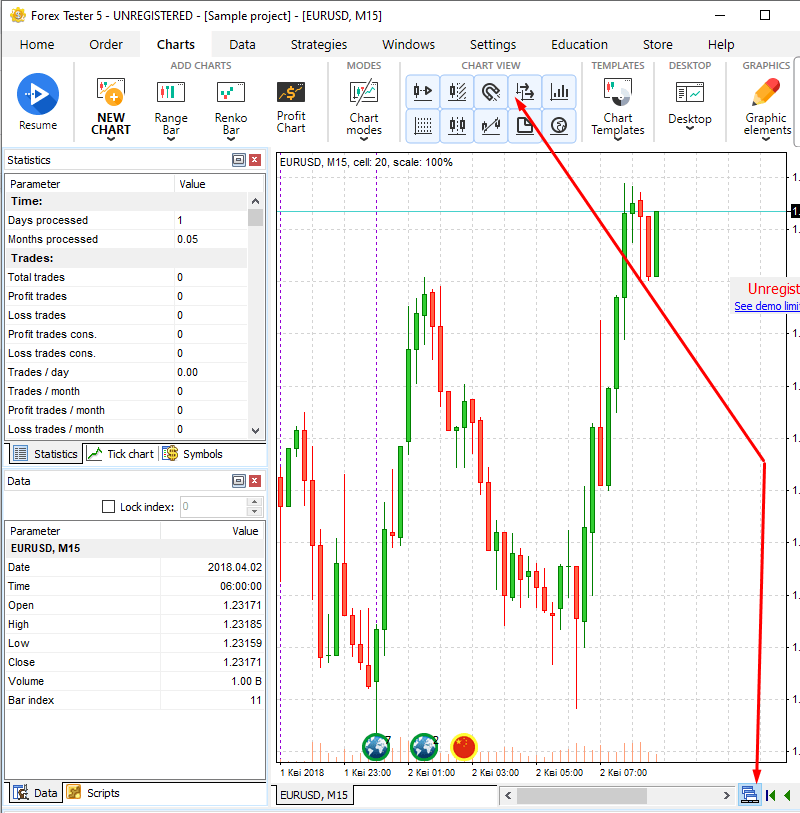Open the Graphic elements dropdown
This screenshot has width=800, height=813.
pyautogui.click(x=767, y=140)
